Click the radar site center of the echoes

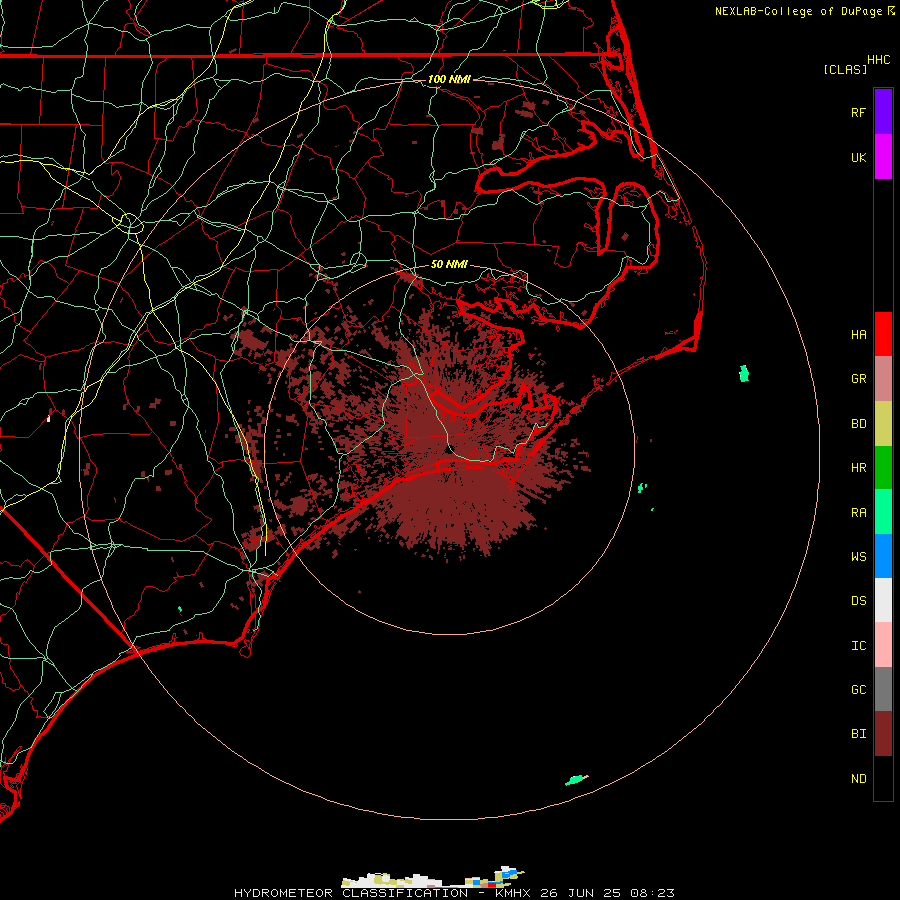pyautogui.click(x=448, y=449)
